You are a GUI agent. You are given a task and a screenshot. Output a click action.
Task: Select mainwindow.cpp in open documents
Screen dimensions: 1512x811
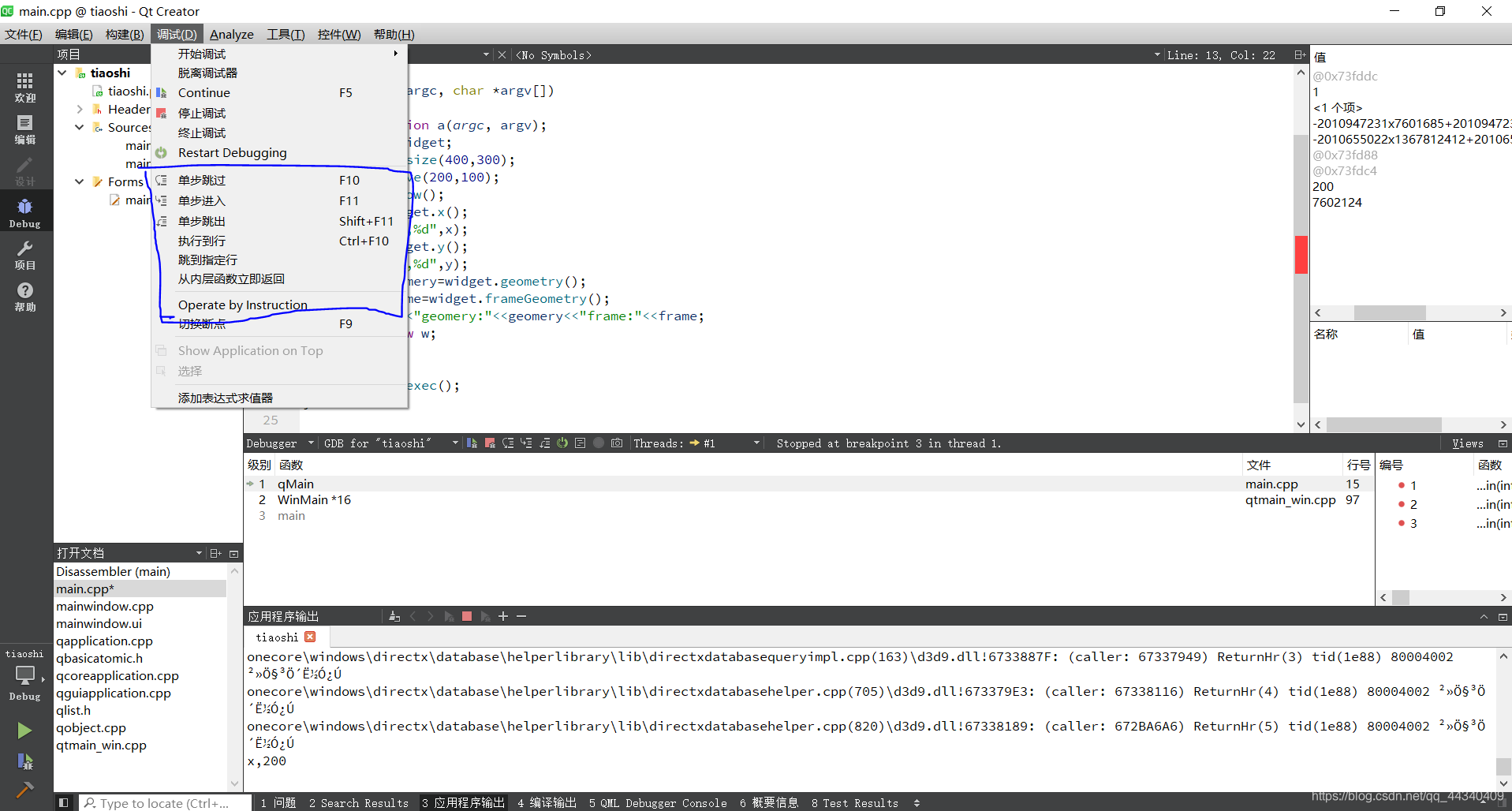[x=140, y=606]
